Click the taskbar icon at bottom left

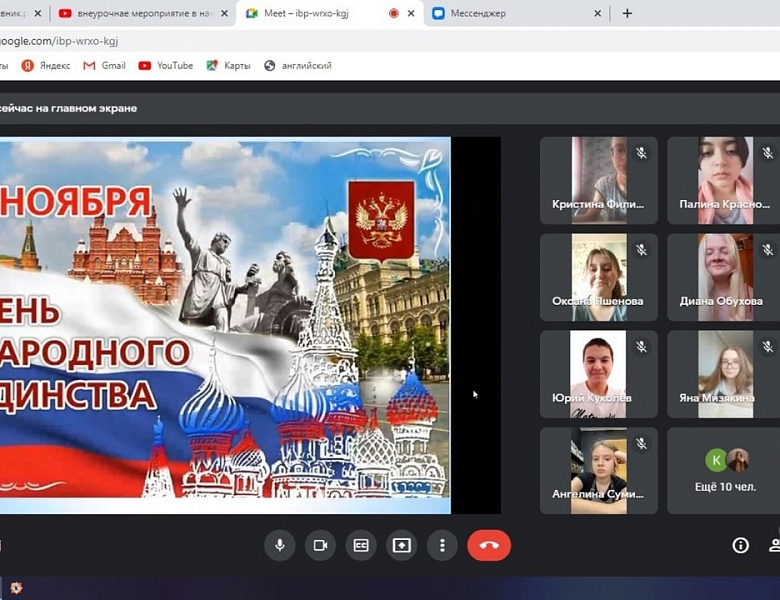[x=16, y=588]
